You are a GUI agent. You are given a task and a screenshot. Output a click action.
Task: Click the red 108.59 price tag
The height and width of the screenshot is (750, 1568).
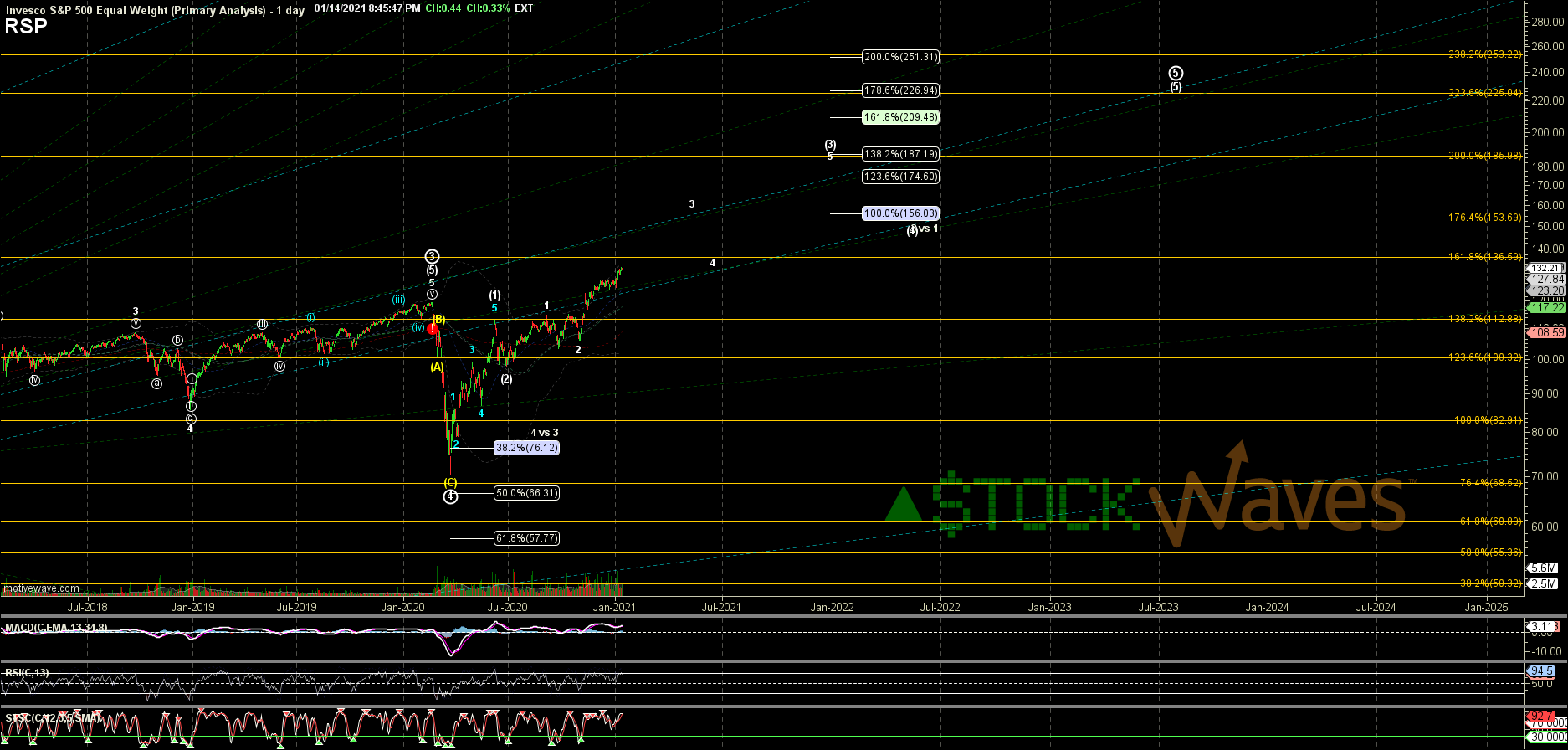[x=1546, y=332]
